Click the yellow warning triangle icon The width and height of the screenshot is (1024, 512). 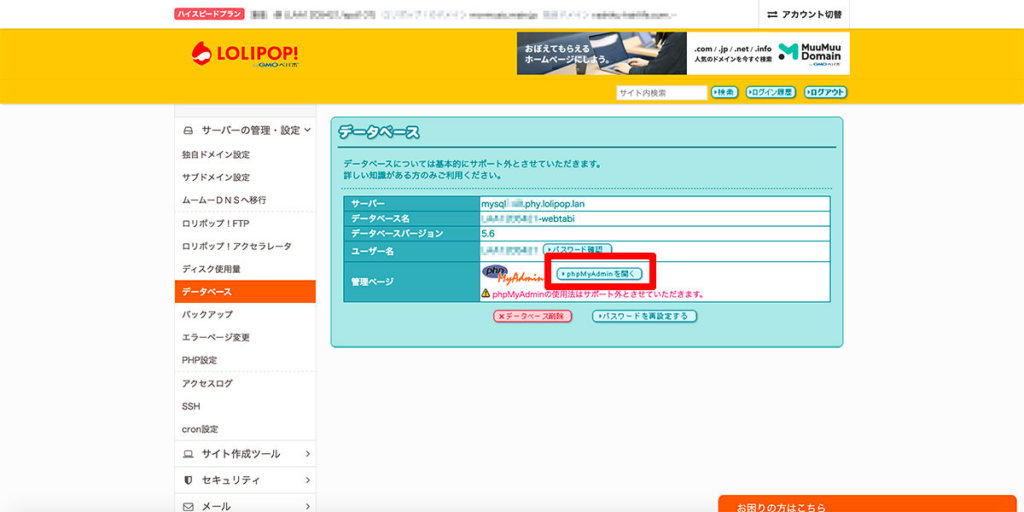click(x=485, y=294)
